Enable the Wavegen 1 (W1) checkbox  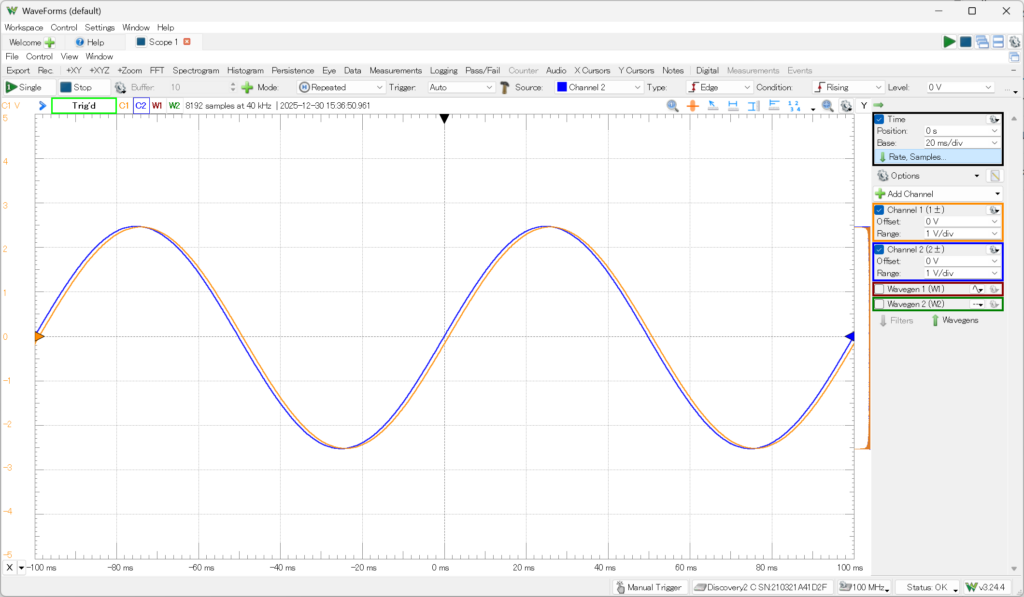click(880, 289)
